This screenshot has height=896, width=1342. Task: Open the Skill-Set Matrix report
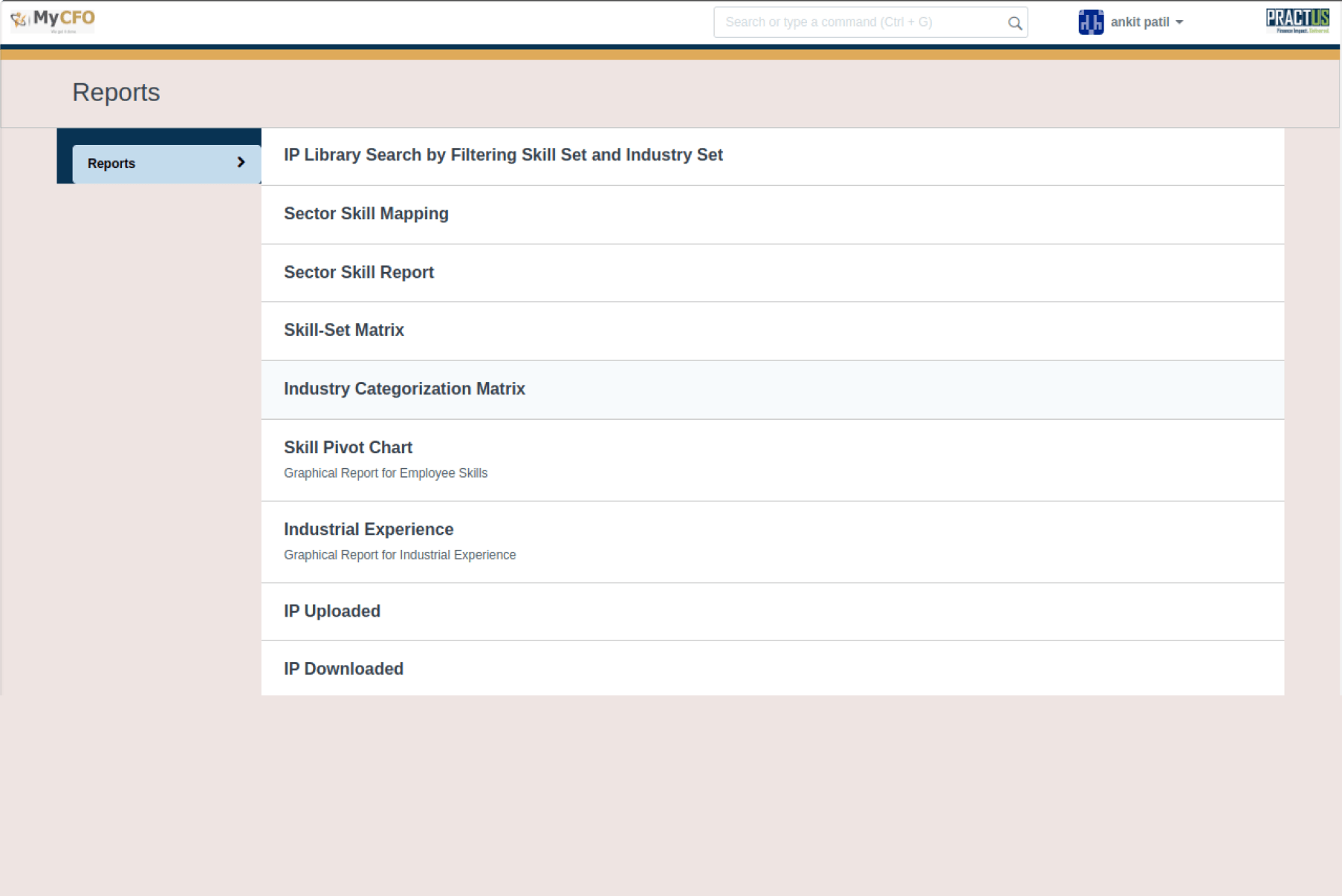tap(343, 331)
